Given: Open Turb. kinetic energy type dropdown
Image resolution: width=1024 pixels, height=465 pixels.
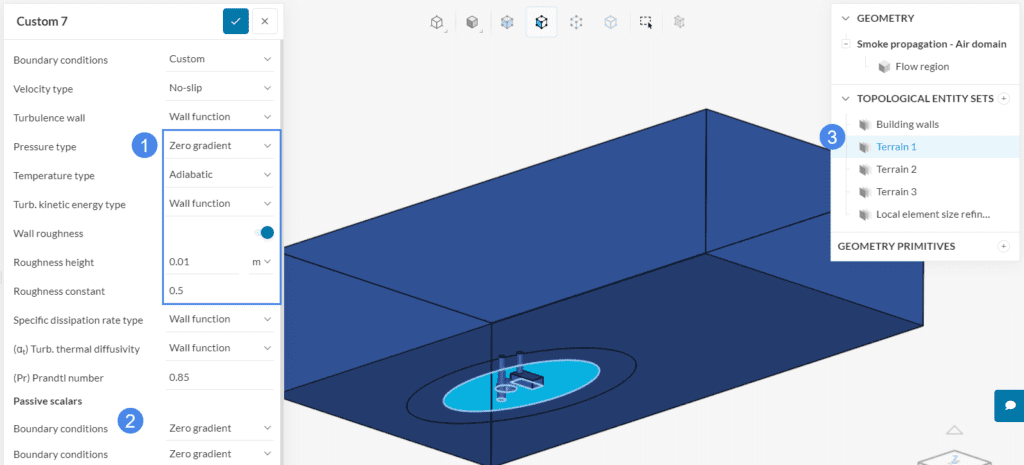Looking at the screenshot, I should click(x=220, y=203).
